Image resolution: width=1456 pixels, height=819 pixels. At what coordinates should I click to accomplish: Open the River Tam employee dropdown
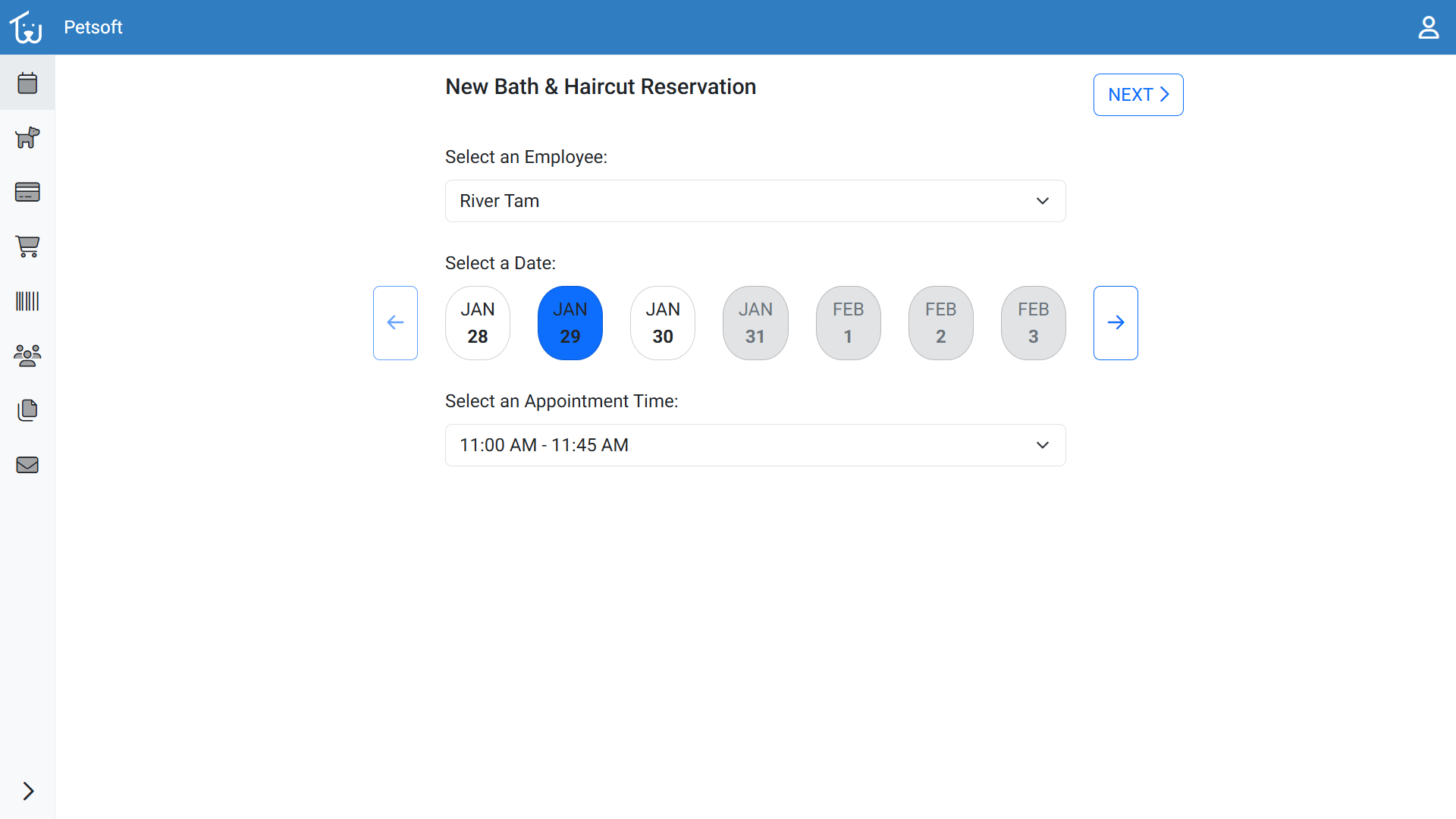(755, 201)
